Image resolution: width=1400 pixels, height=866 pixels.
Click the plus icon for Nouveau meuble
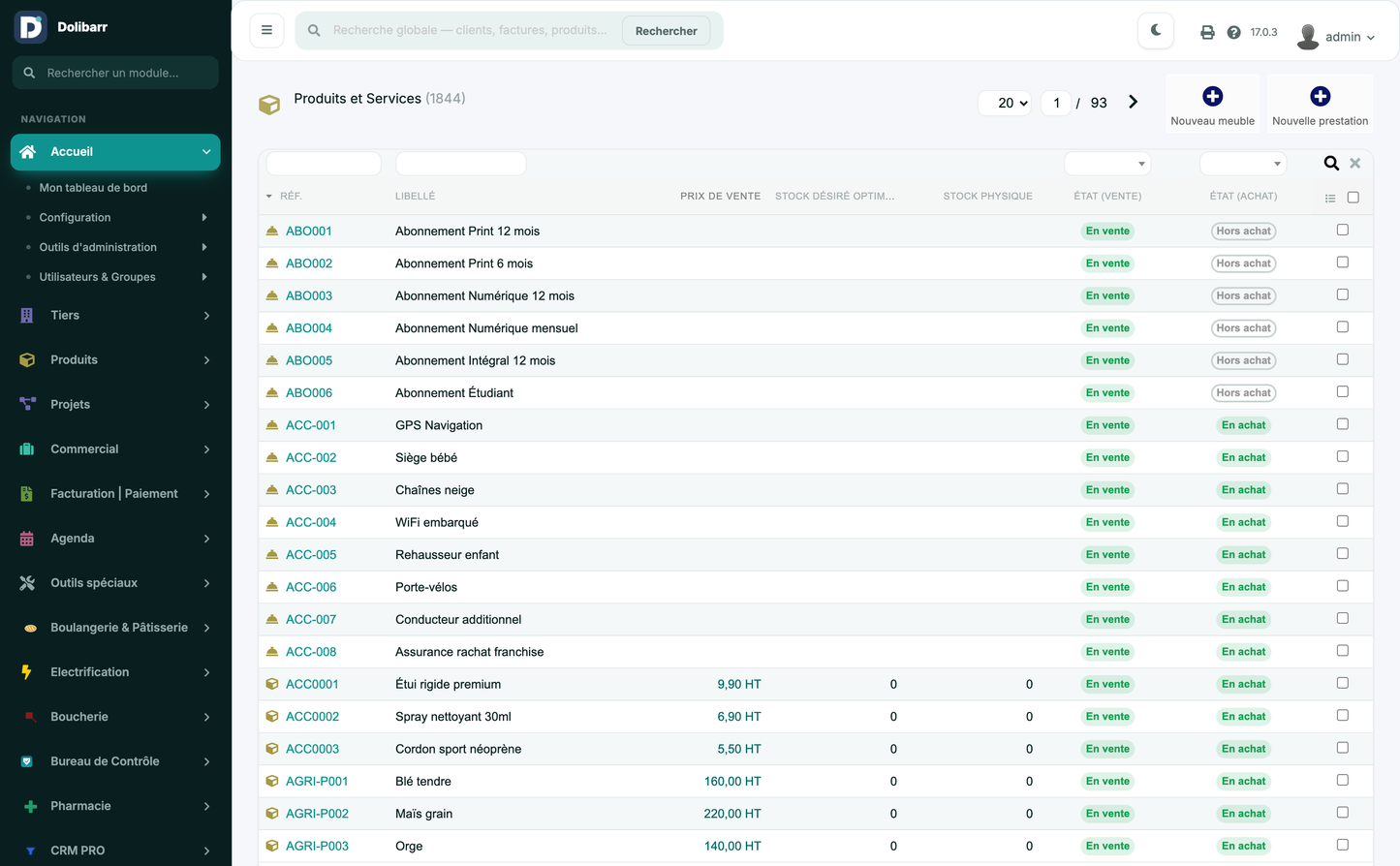tap(1212, 96)
